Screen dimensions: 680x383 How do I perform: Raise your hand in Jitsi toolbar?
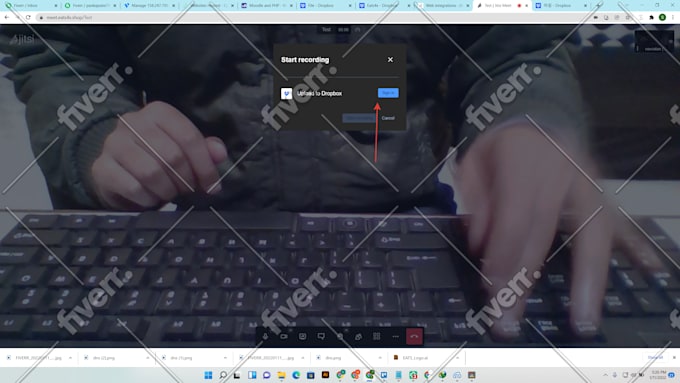340,336
